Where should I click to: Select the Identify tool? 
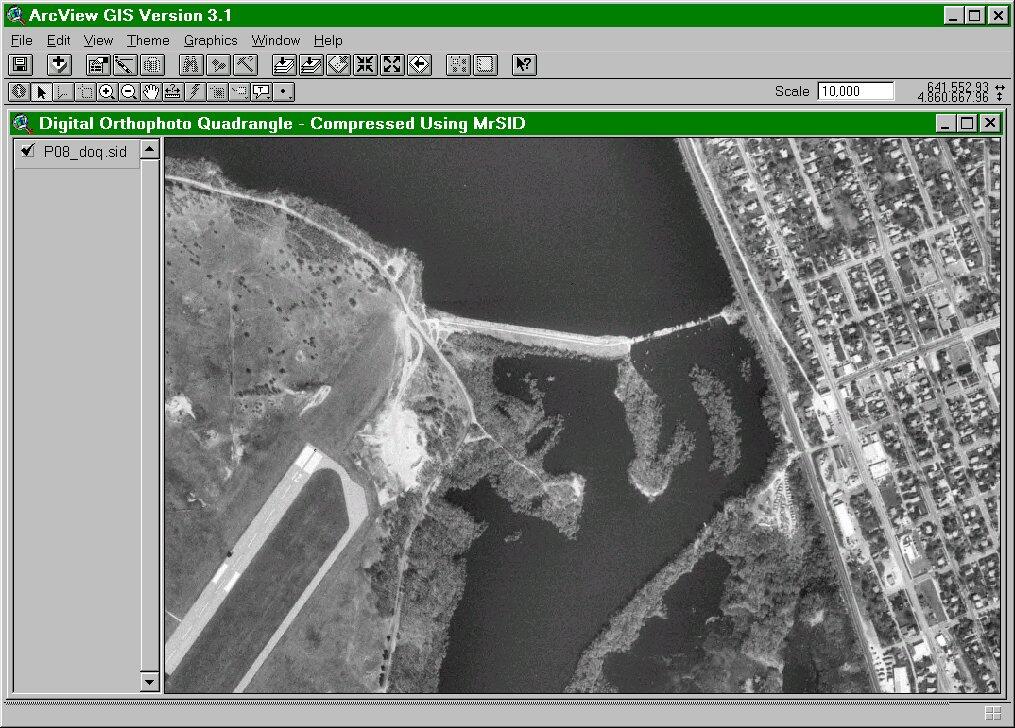(x=18, y=91)
